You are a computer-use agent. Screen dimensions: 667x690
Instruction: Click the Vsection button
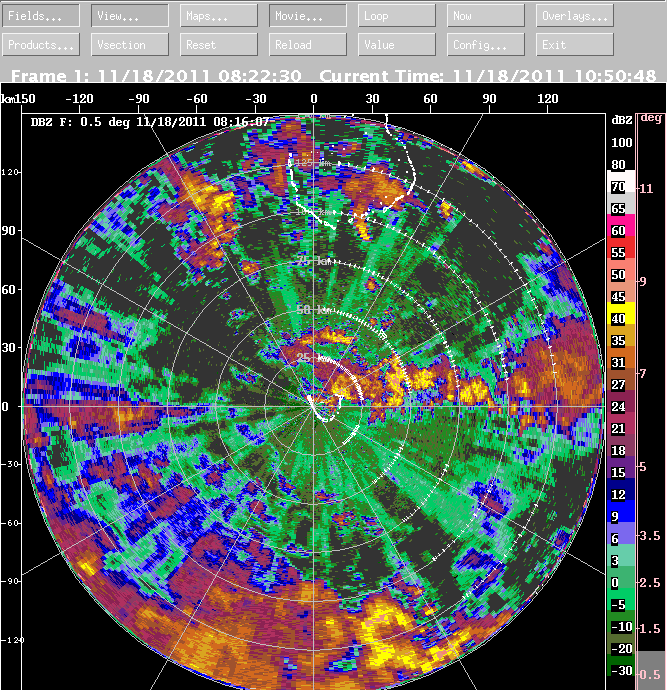click(x=130, y=45)
